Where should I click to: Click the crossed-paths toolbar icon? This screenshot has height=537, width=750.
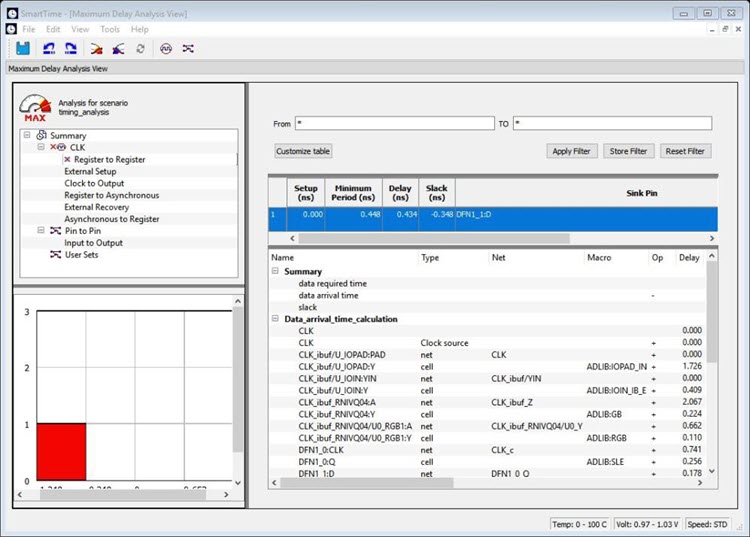pyautogui.click(x=188, y=48)
